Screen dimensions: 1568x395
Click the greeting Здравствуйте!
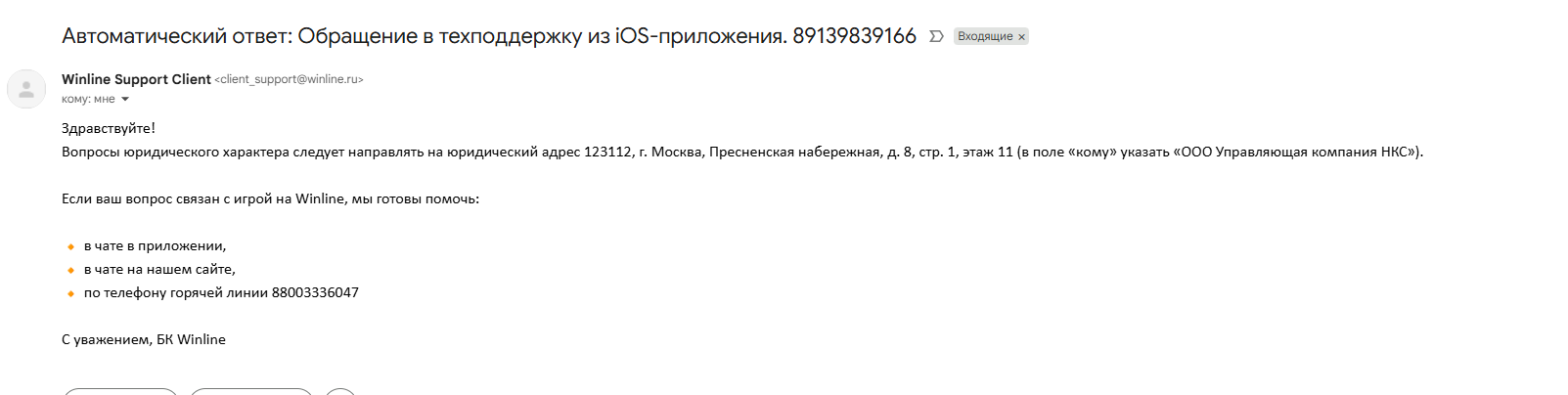[x=109, y=128]
